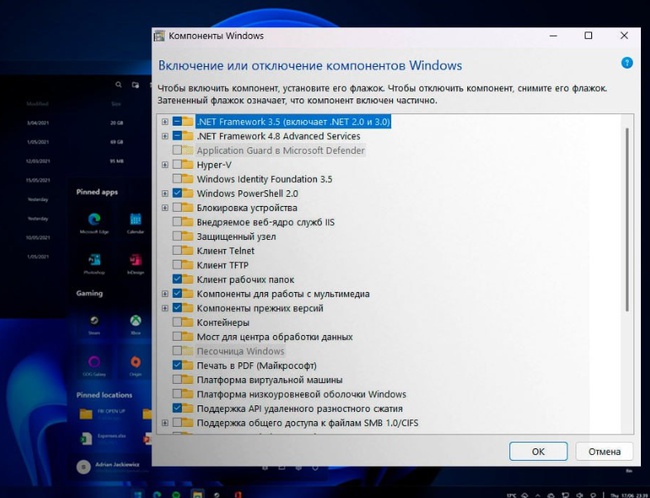Click the folder icon beside Контейнеры
650x498 pixels.
pyautogui.click(x=188, y=322)
